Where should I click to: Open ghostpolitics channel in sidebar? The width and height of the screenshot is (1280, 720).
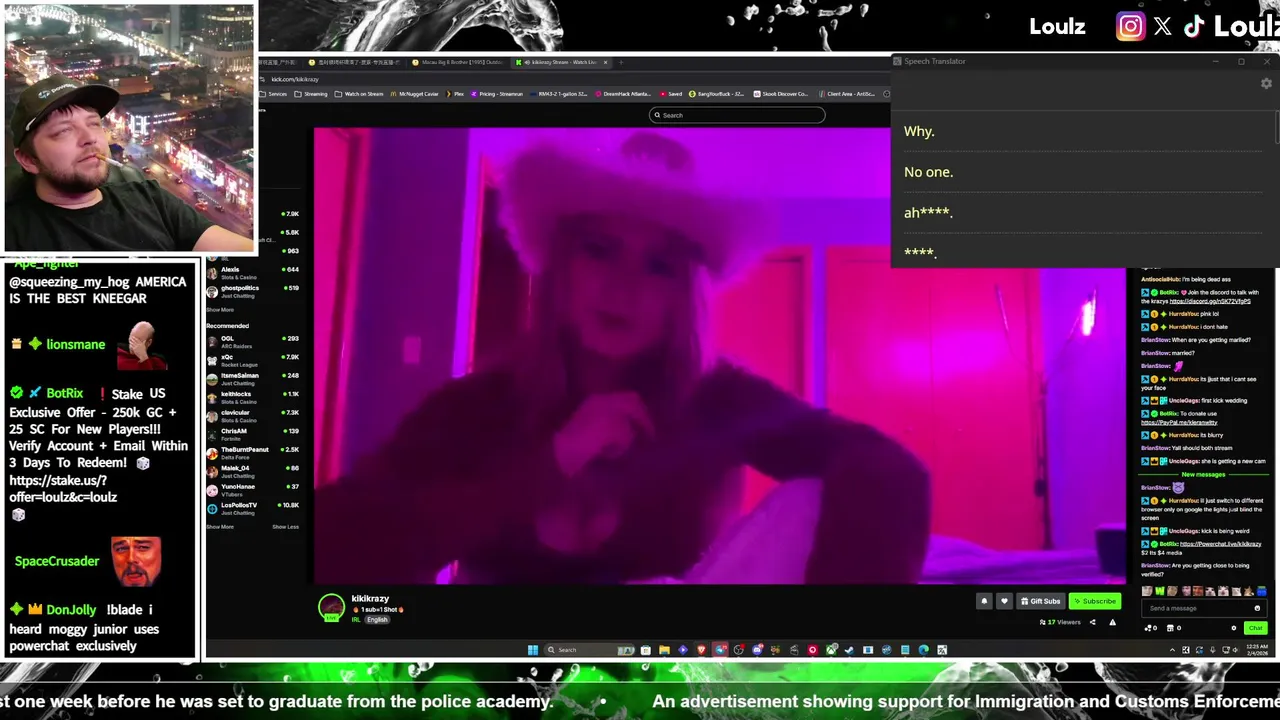[252, 290]
